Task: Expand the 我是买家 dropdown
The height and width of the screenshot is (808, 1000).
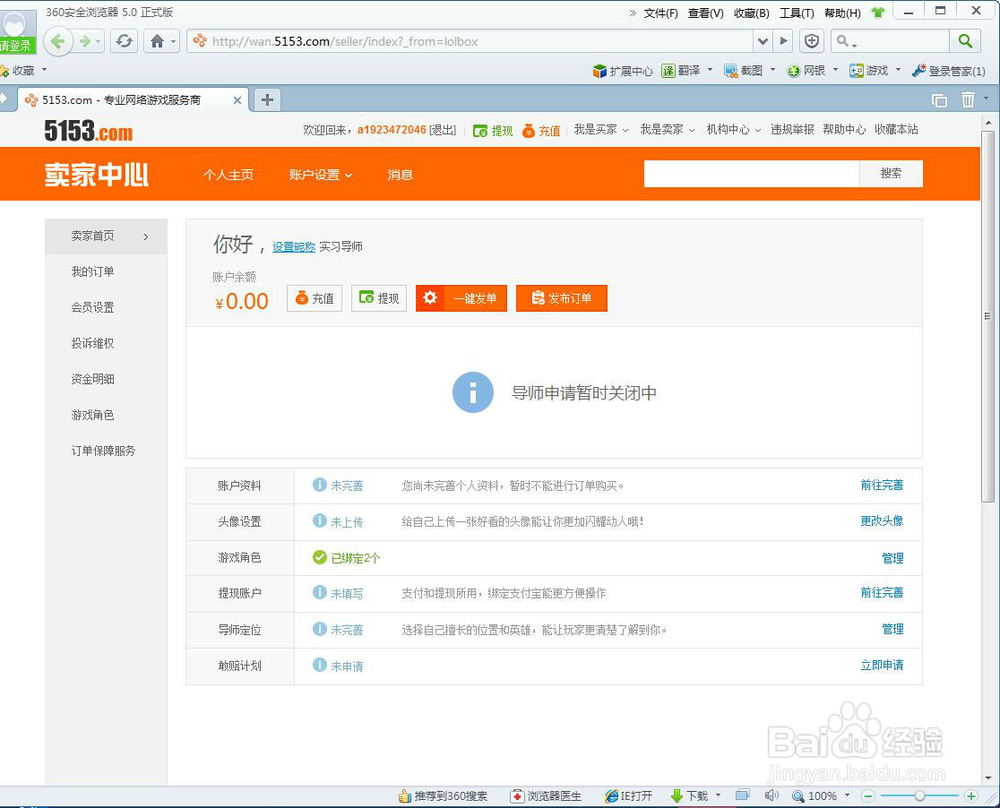Action: pyautogui.click(x=601, y=129)
